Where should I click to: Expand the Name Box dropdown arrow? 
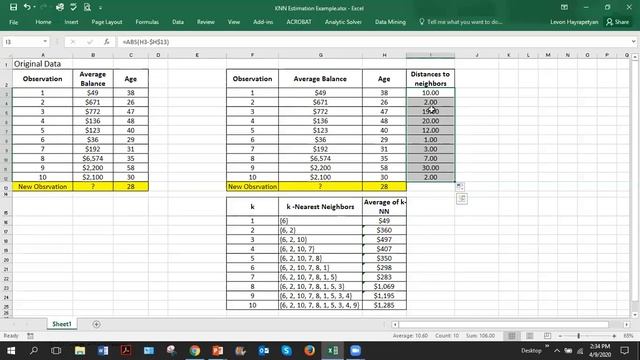[x=45, y=42]
